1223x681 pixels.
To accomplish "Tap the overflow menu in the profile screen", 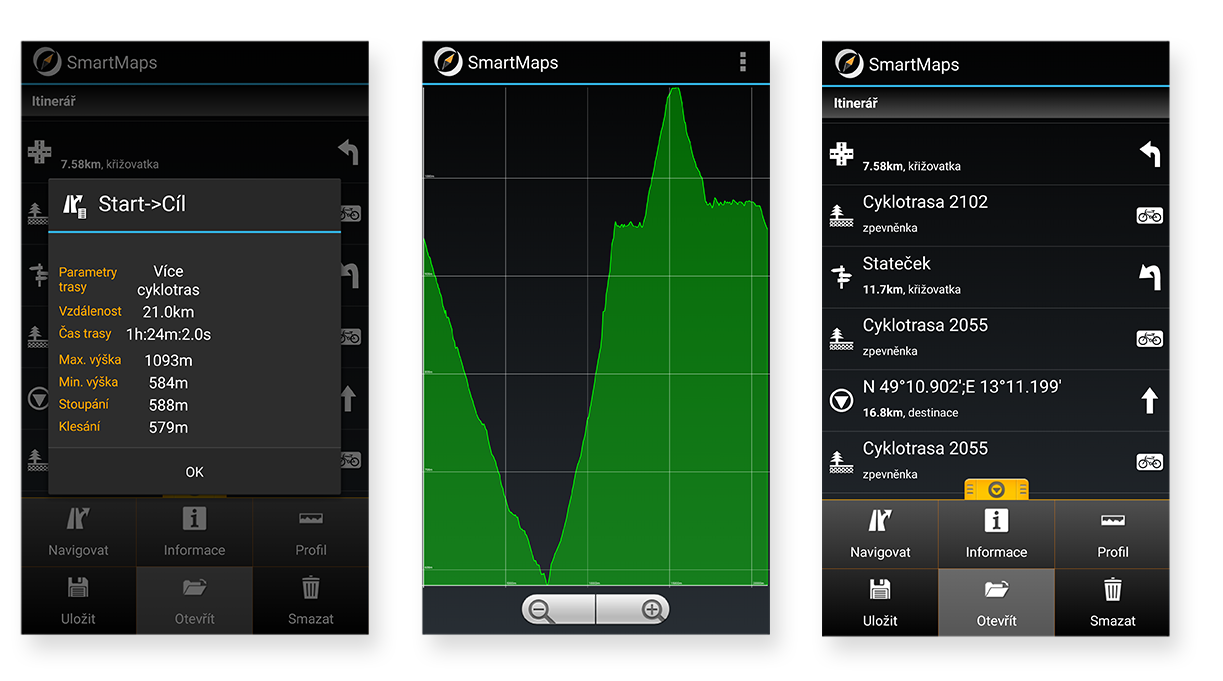I will 742,62.
